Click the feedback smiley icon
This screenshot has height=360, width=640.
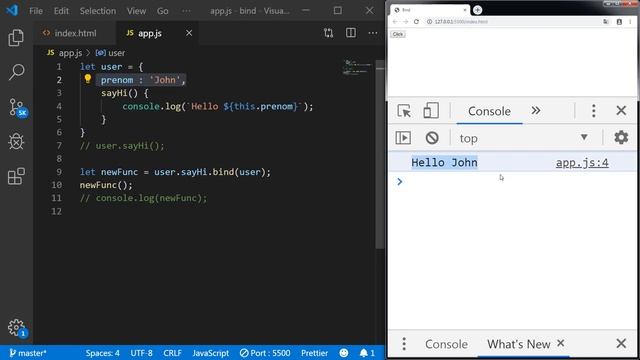tap(344, 353)
